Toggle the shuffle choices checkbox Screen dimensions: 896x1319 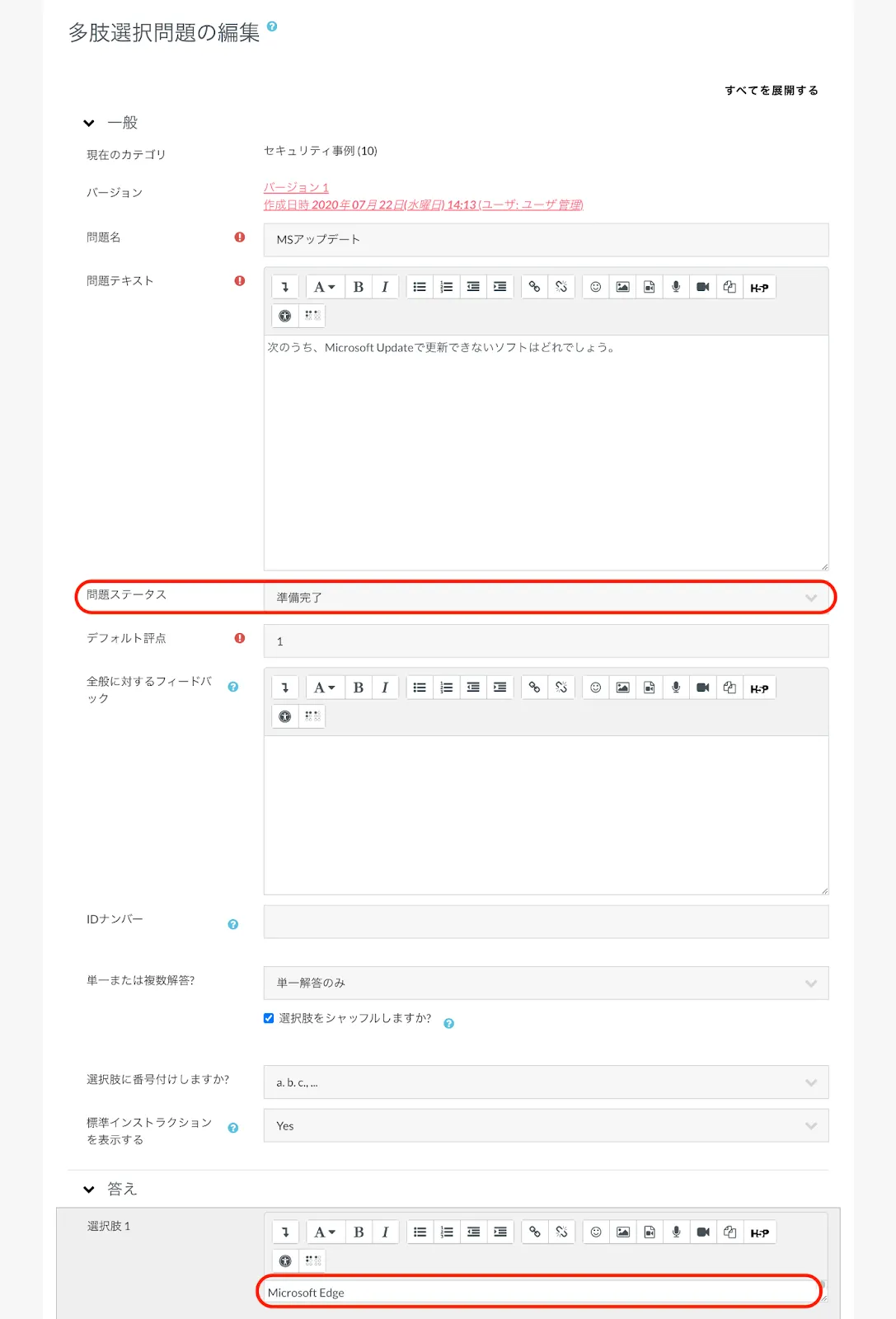[269, 1018]
